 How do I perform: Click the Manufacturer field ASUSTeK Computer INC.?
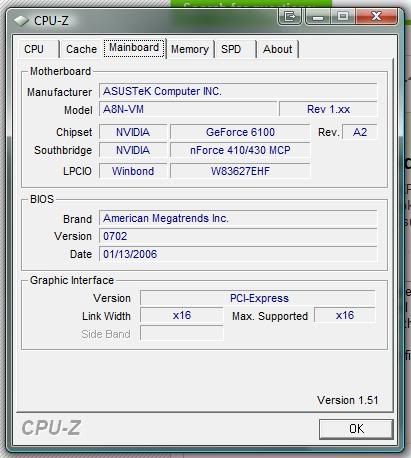coord(238,91)
